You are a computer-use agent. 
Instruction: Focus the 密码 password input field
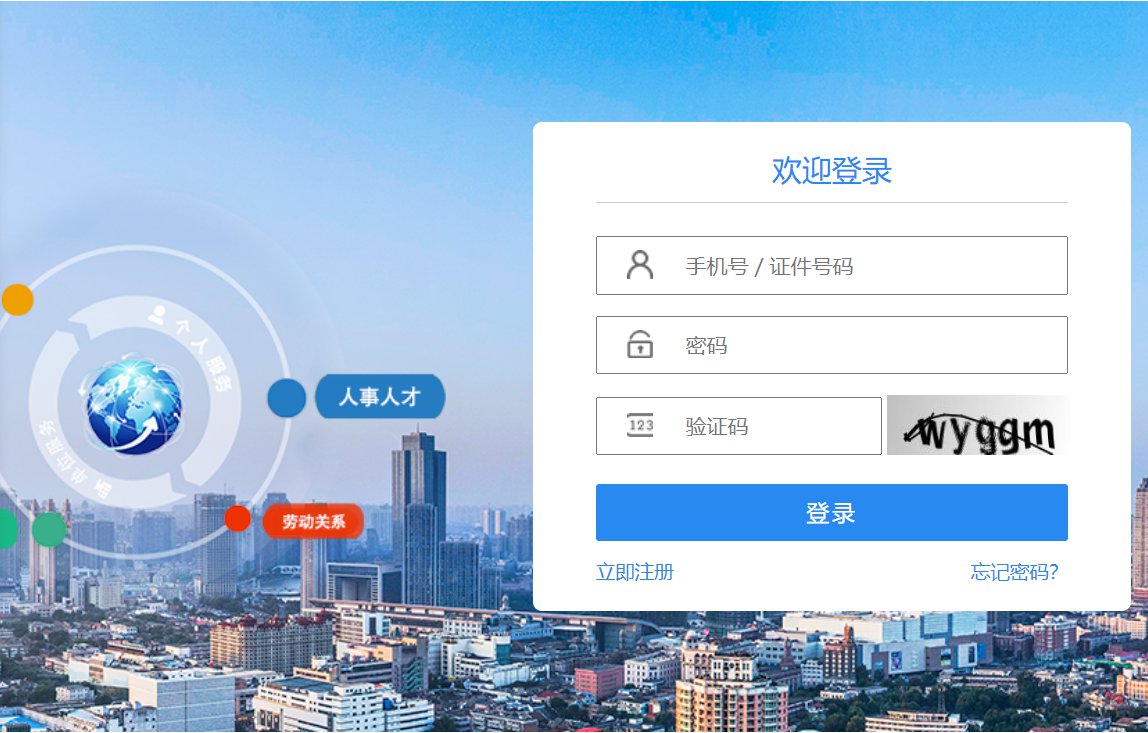(x=832, y=345)
